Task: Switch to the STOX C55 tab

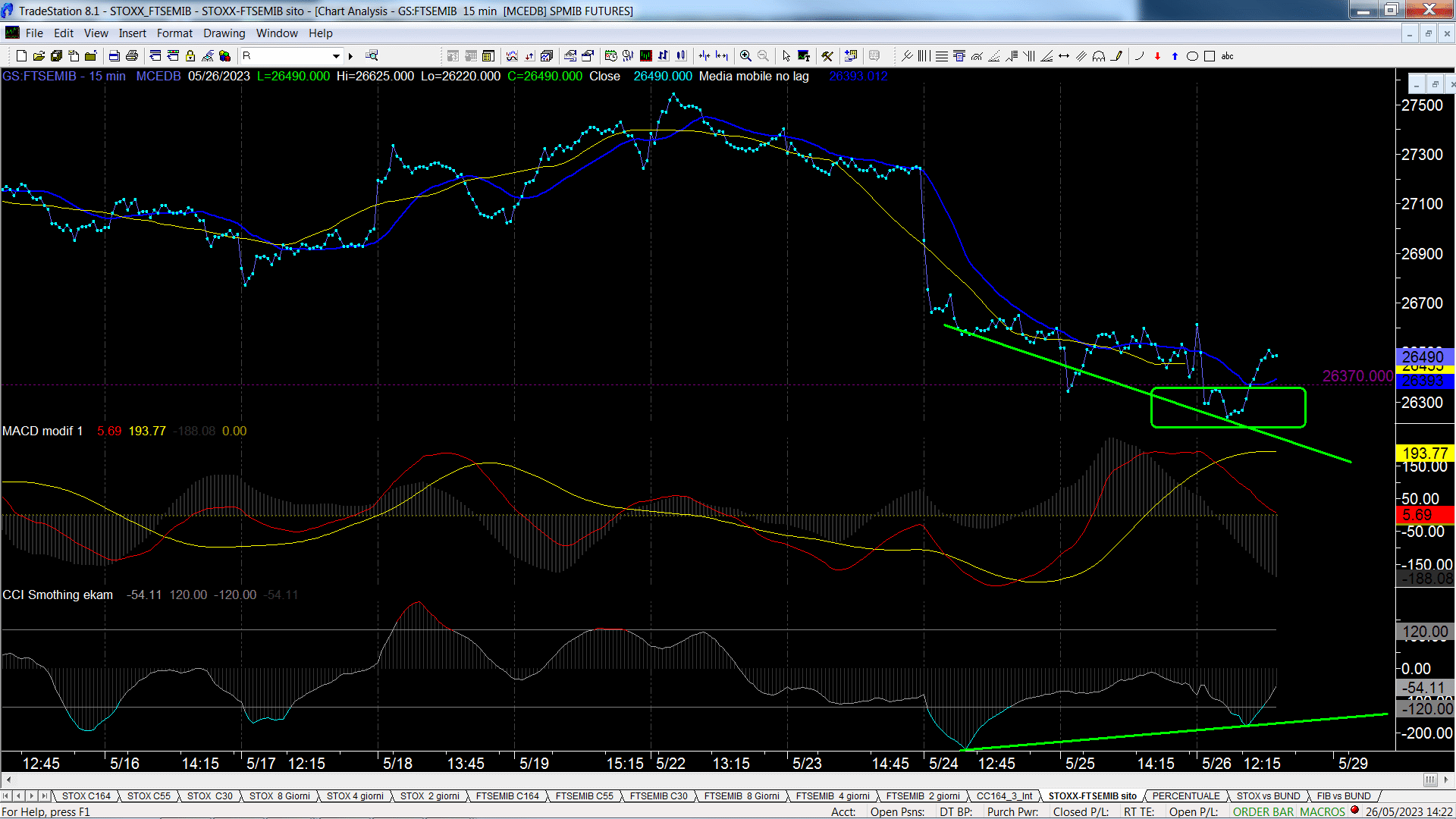Action: click(x=149, y=796)
